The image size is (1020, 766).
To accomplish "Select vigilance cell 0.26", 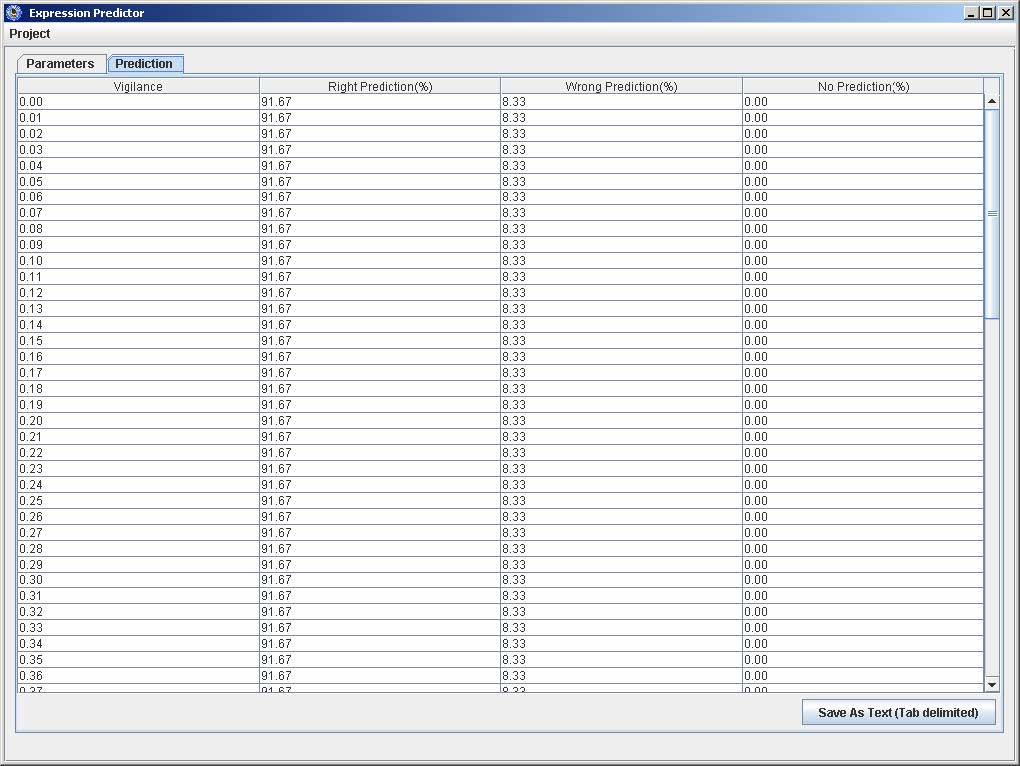I will tap(138, 516).
